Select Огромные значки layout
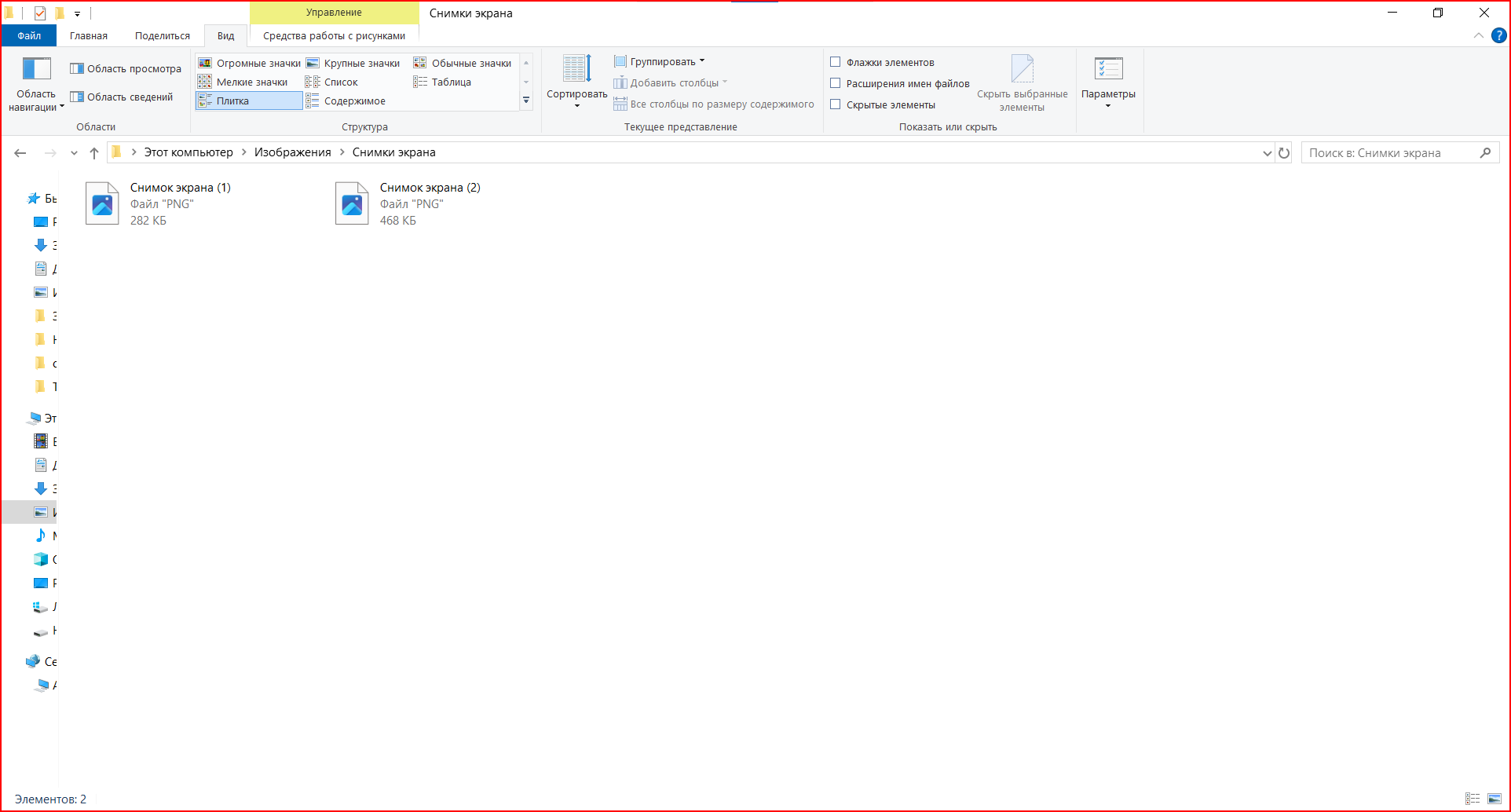 [x=250, y=63]
